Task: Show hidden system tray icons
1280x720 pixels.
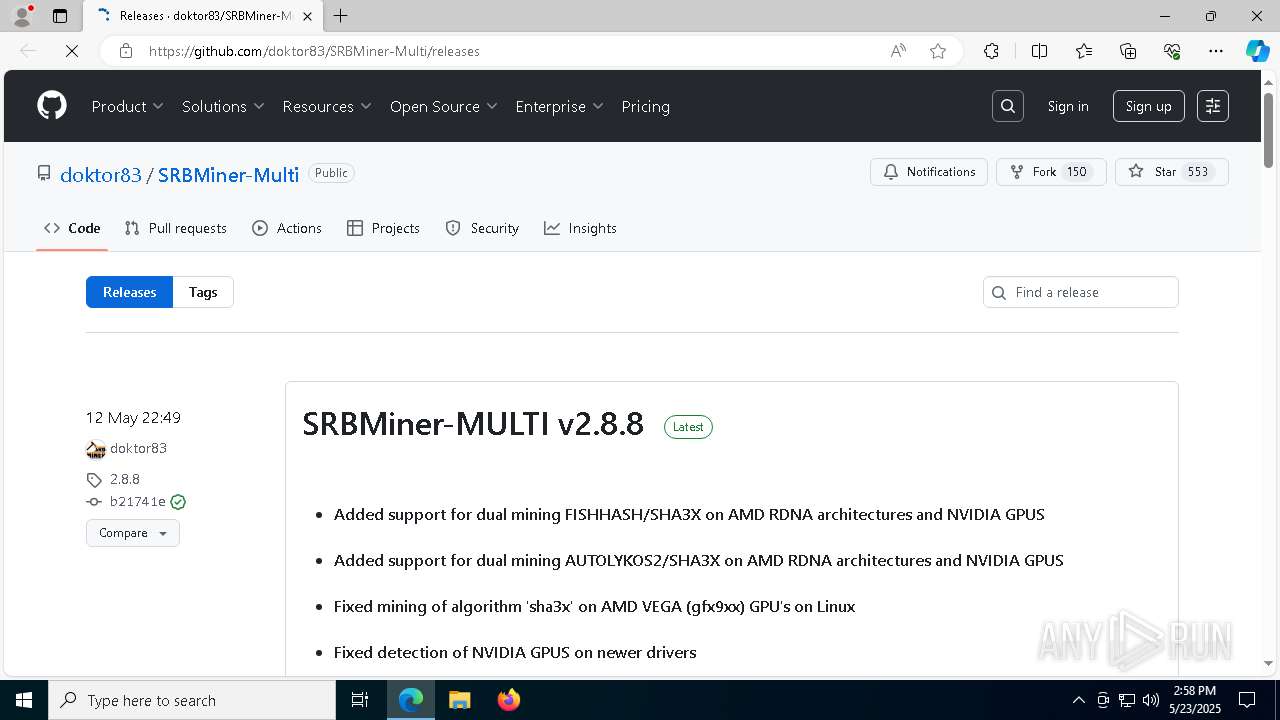Action: coord(1078,700)
